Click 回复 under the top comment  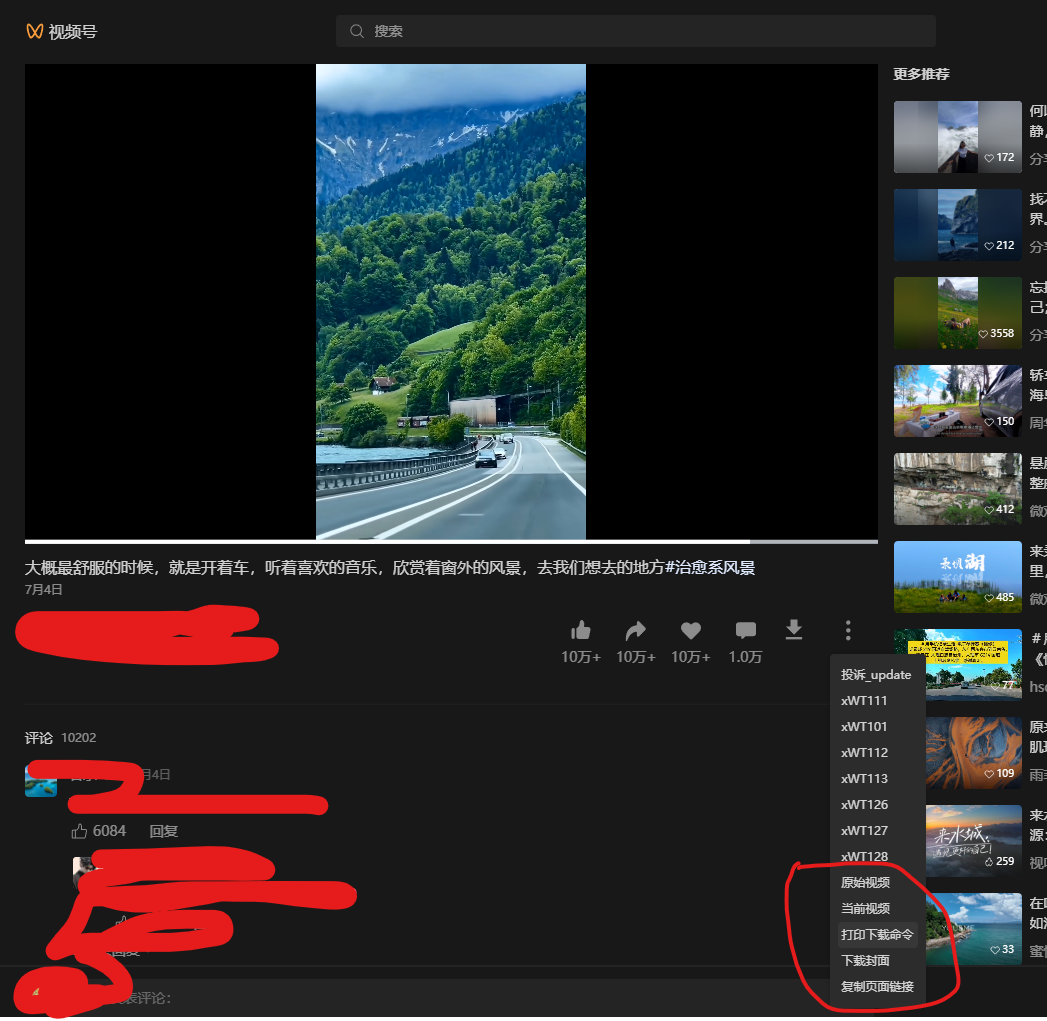[164, 831]
